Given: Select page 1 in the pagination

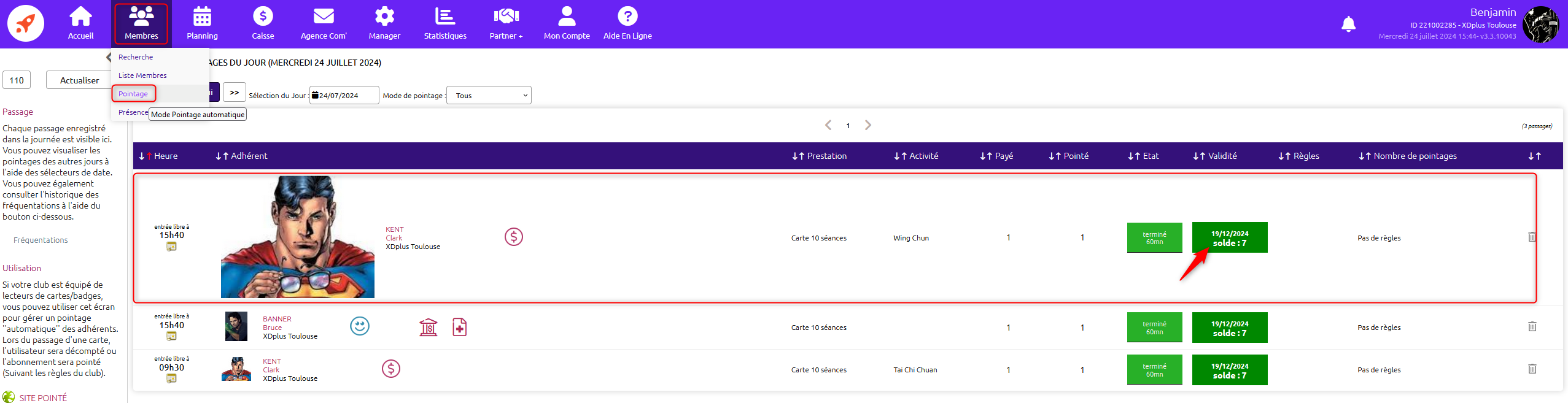Looking at the screenshot, I should click(x=848, y=126).
